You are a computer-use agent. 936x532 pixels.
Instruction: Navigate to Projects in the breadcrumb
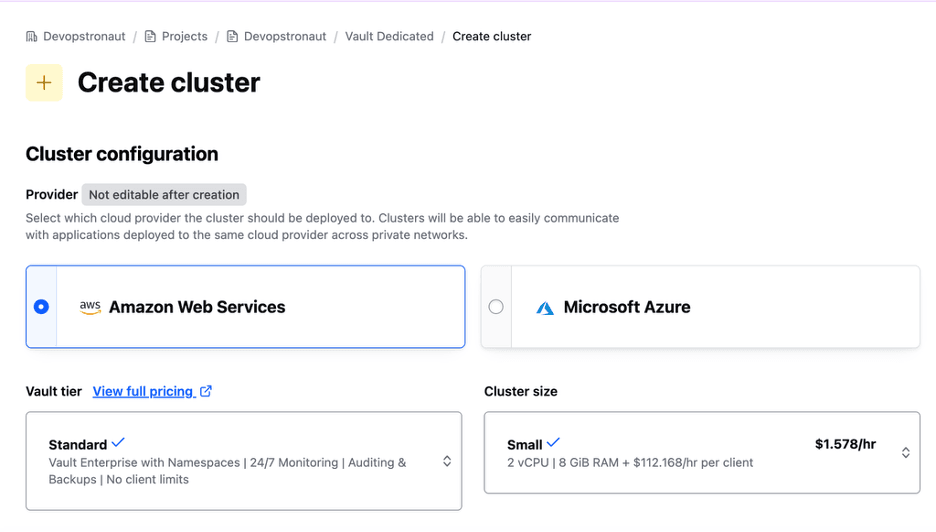click(185, 37)
